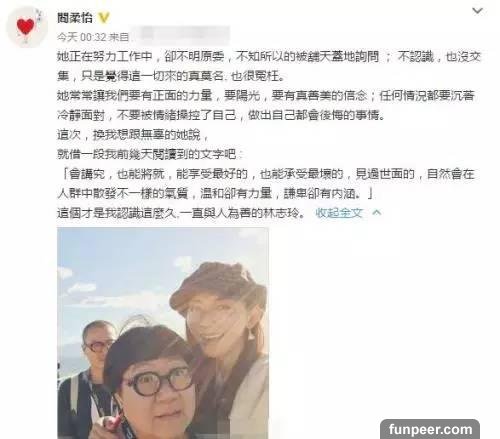This screenshot has height=439, width=500.
Task: Click the 今天 00:32 timestamp
Action: point(82,37)
